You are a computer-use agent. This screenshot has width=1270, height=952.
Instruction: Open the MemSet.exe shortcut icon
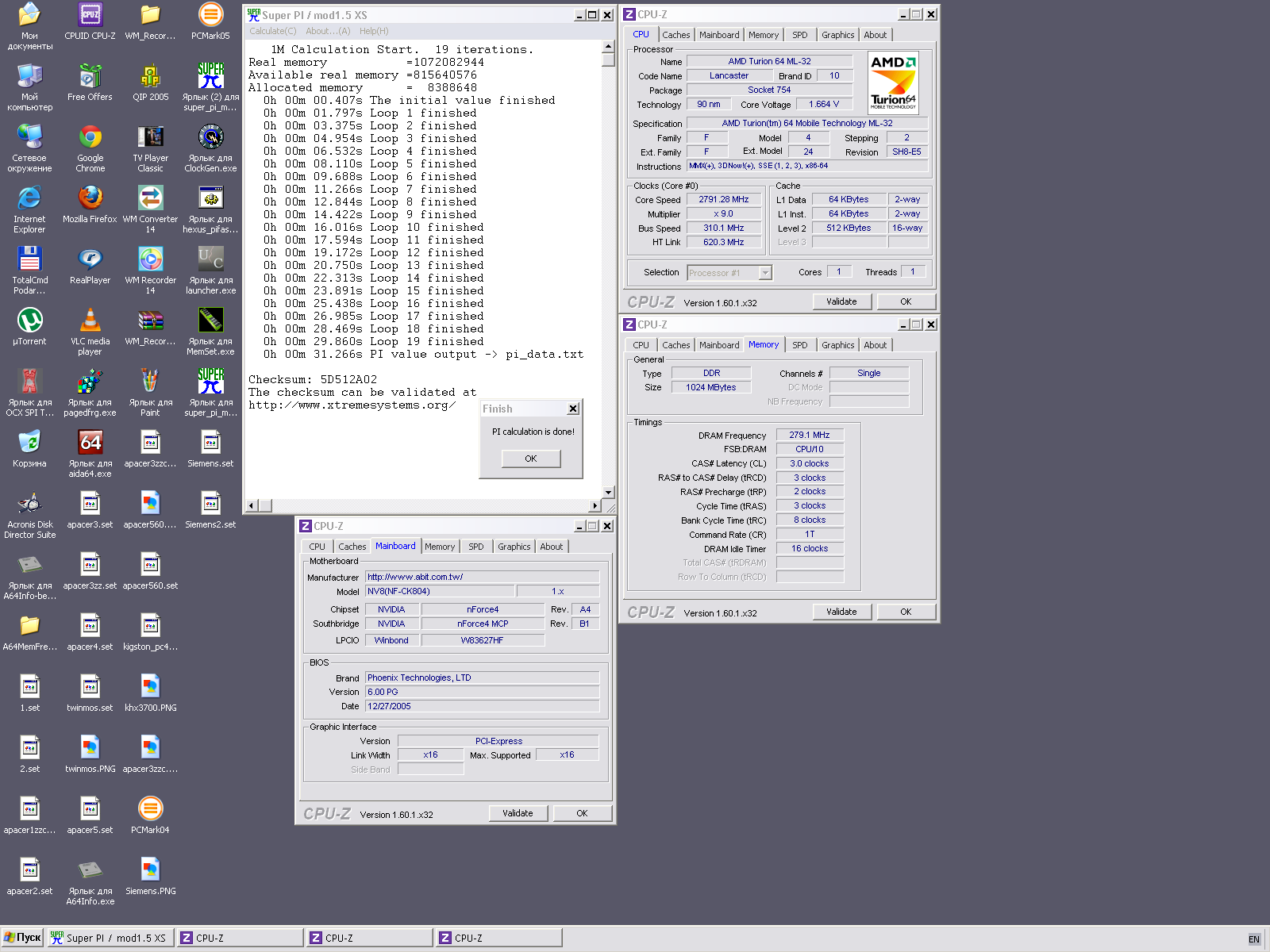[210, 332]
